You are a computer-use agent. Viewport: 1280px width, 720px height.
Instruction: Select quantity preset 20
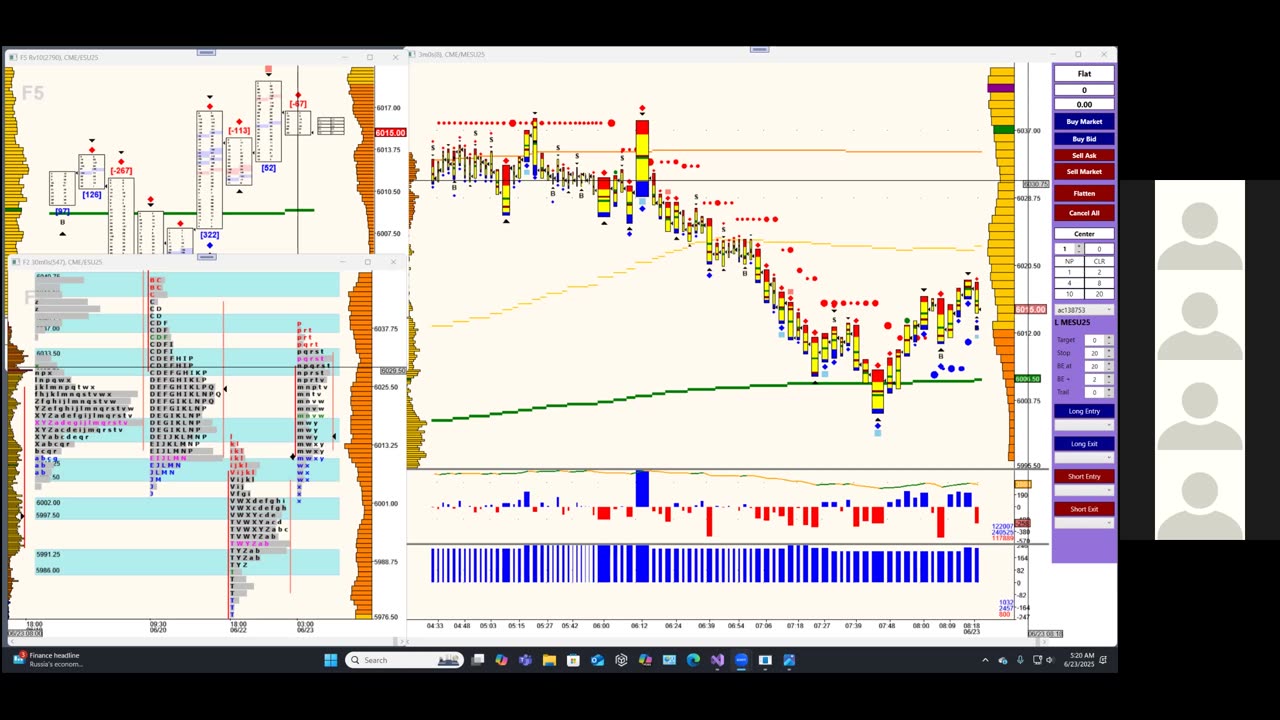pos(1099,294)
